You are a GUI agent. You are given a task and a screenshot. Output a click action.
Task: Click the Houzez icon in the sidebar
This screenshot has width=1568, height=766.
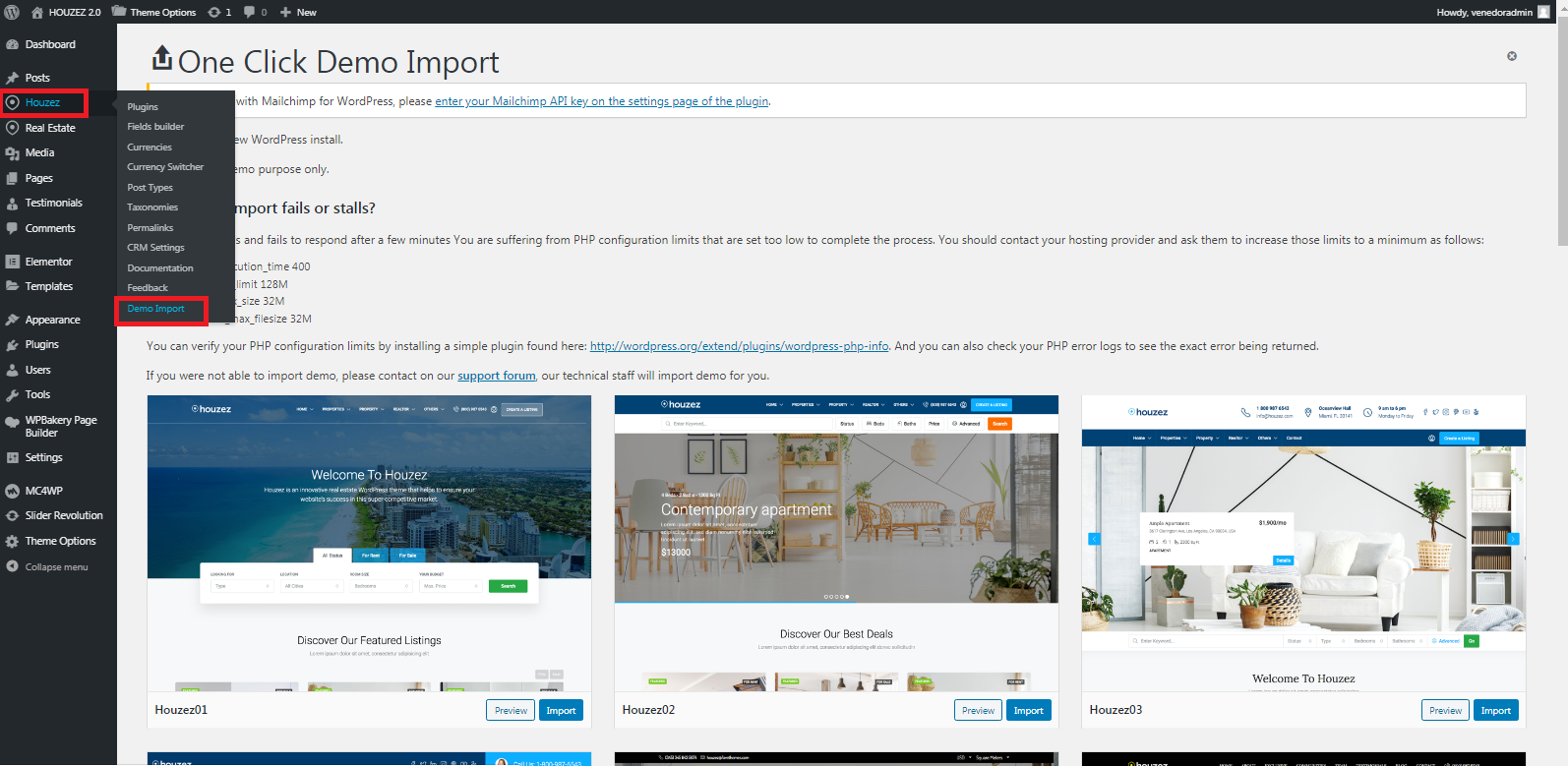pyautogui.click(x=13, y=102)
